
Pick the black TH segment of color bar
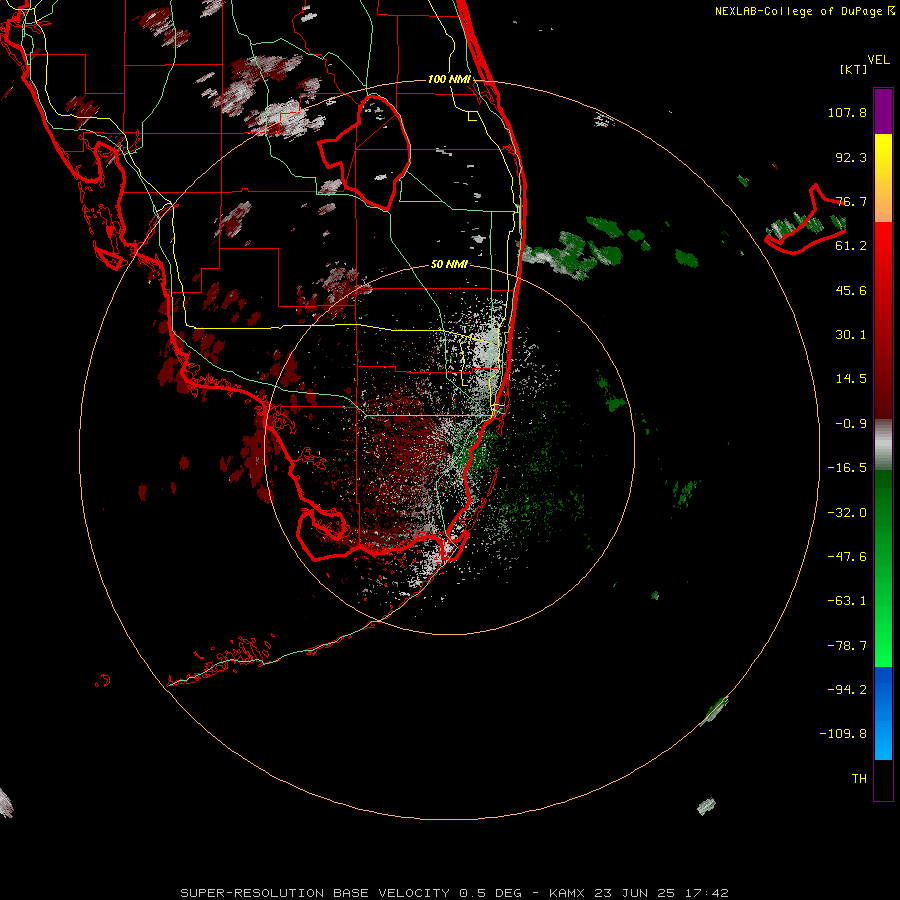[883, 780]
